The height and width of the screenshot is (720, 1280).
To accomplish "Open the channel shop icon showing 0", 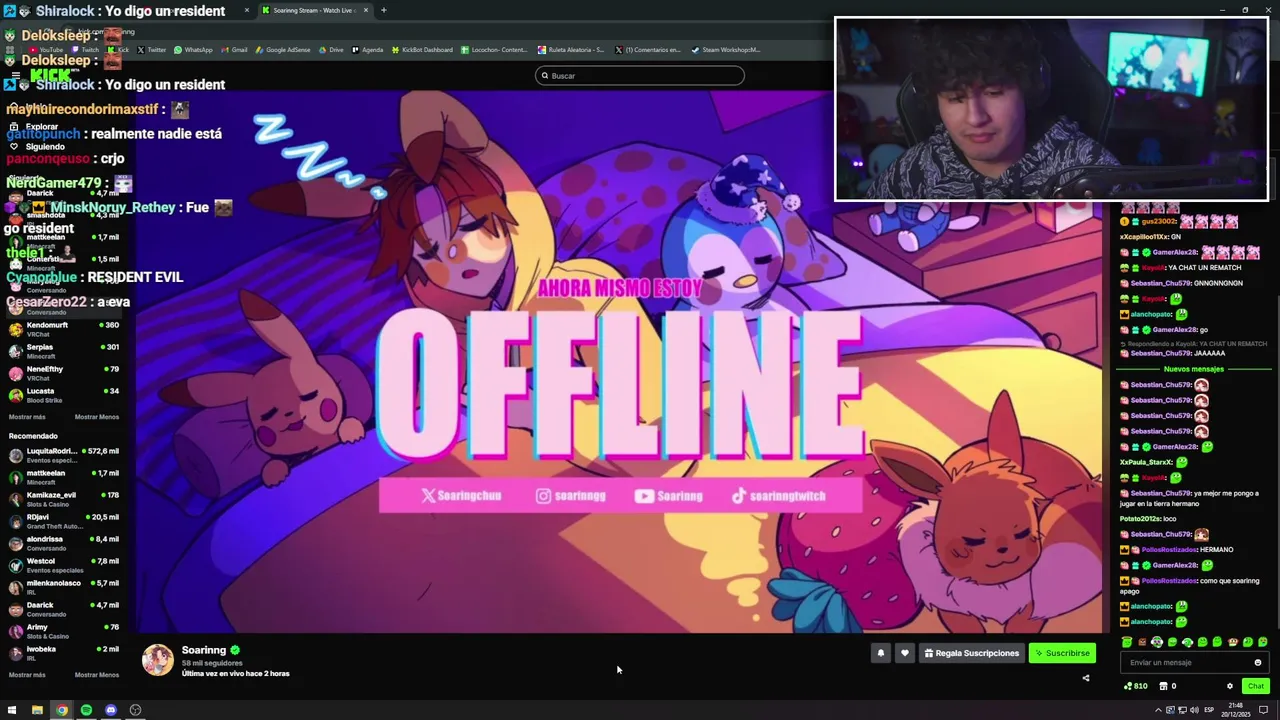I will click(1168, 686).
